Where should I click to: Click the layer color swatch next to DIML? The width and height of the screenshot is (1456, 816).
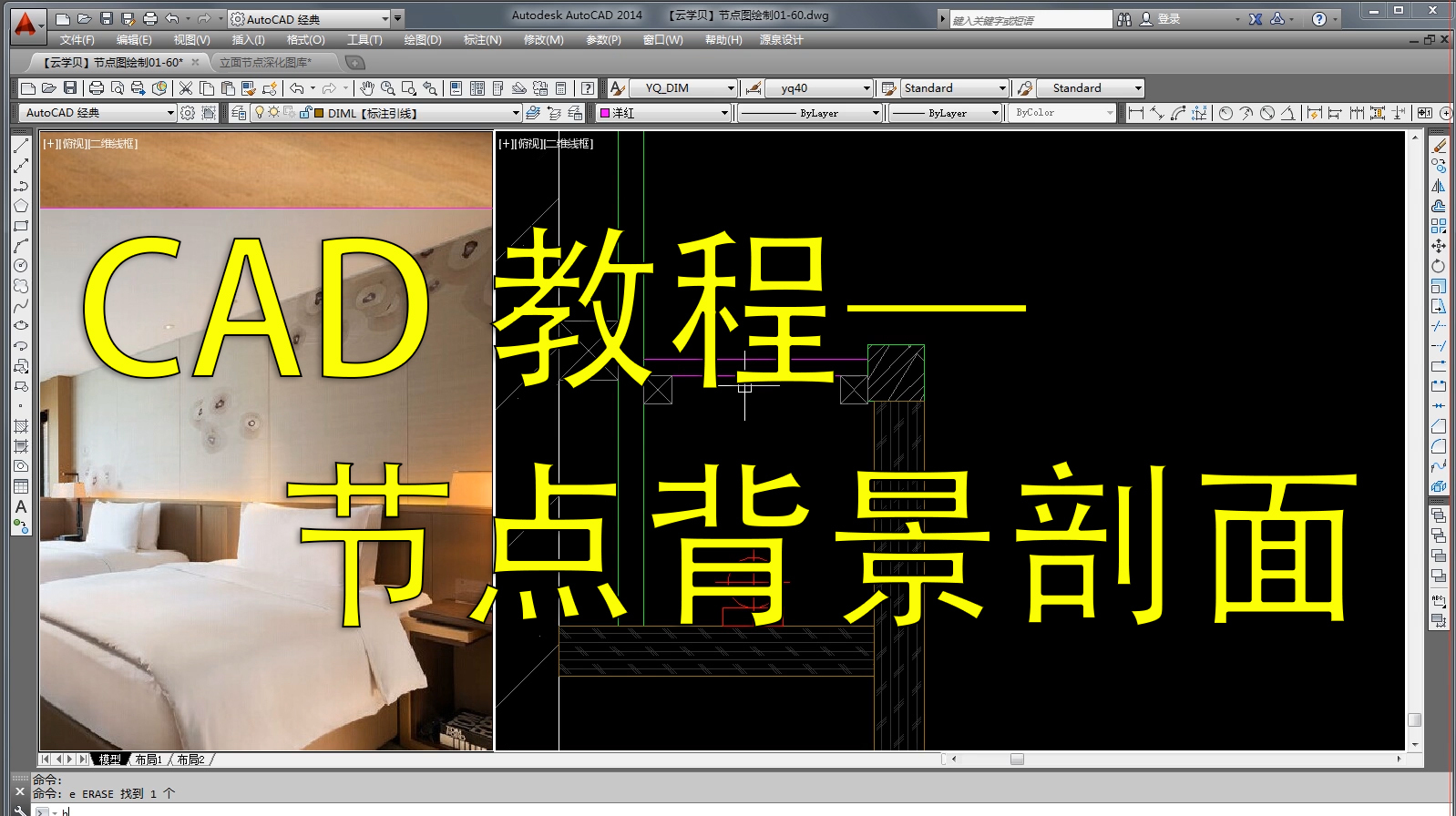(319, 113)
